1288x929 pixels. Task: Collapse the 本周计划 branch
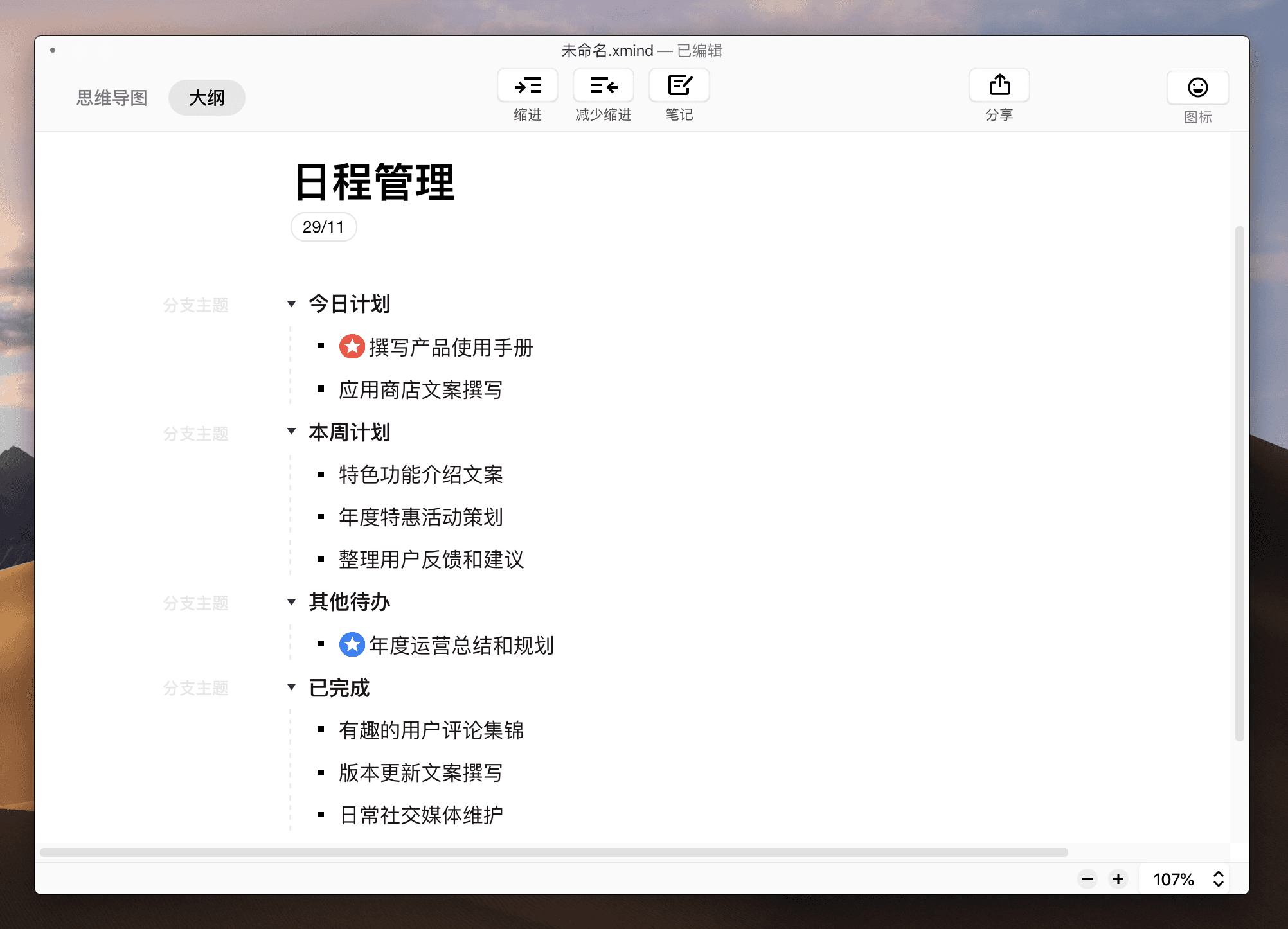point(291,431)
